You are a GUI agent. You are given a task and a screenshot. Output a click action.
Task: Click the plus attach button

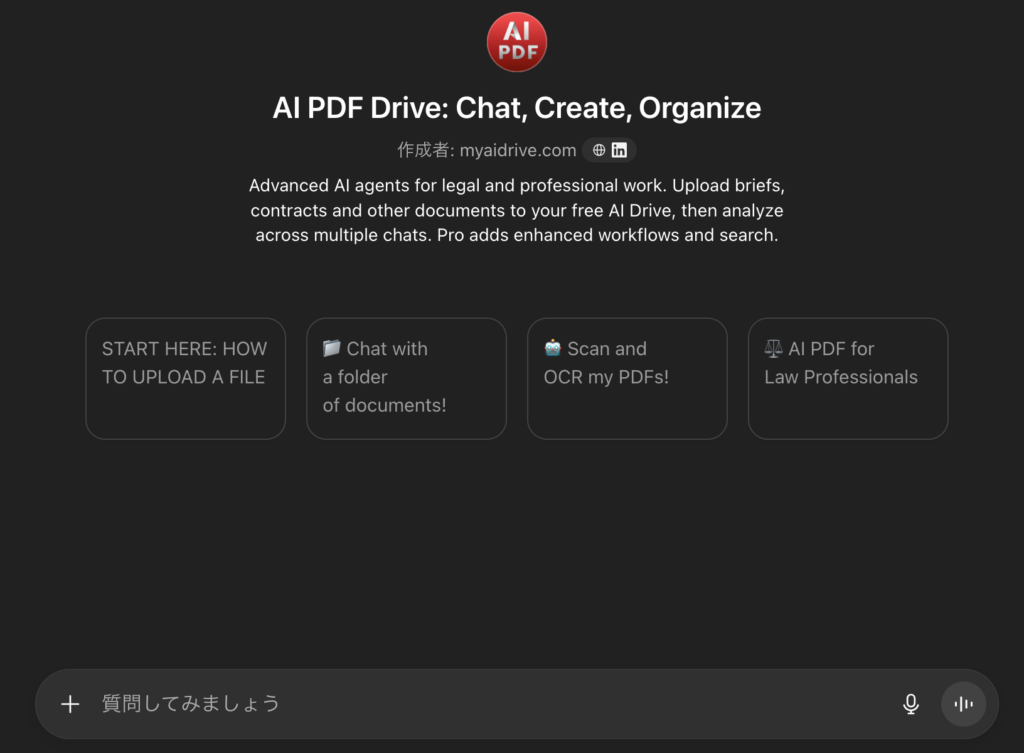(x=70, y=704)
